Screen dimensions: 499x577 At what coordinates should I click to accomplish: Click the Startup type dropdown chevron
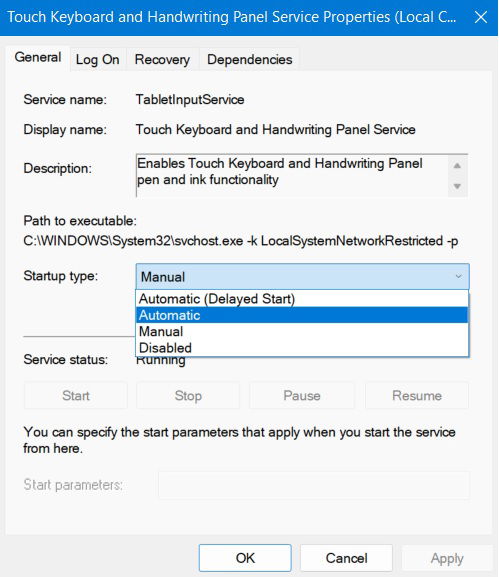point(458,276)
